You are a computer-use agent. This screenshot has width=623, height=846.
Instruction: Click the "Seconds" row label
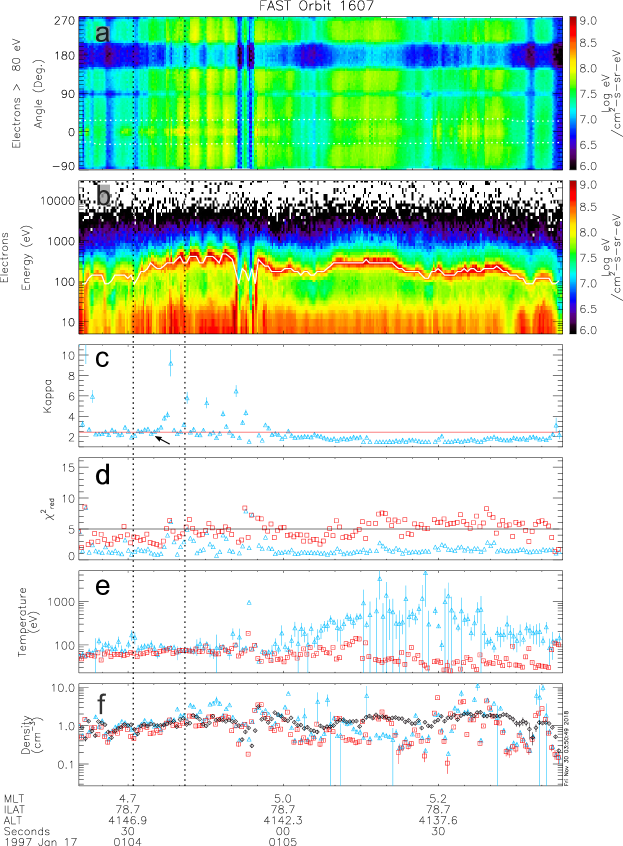[27, 831]
